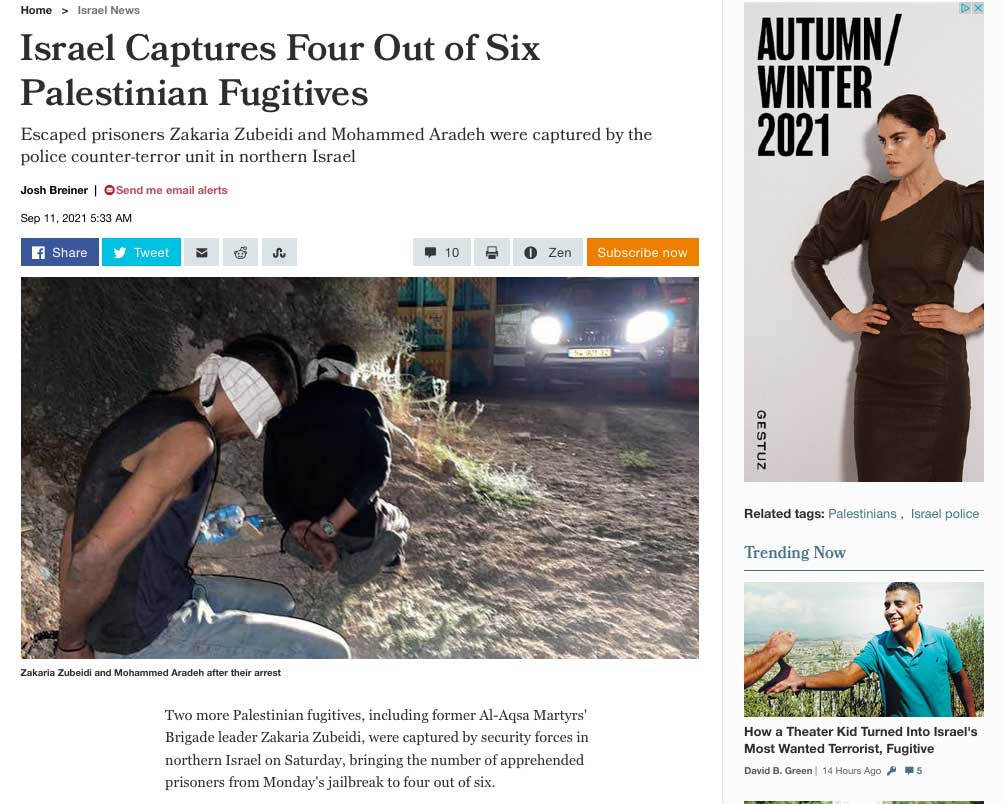Screen dimensions: 1004x804
Task: Open the Israel police related tag
Action: [944, 513]
